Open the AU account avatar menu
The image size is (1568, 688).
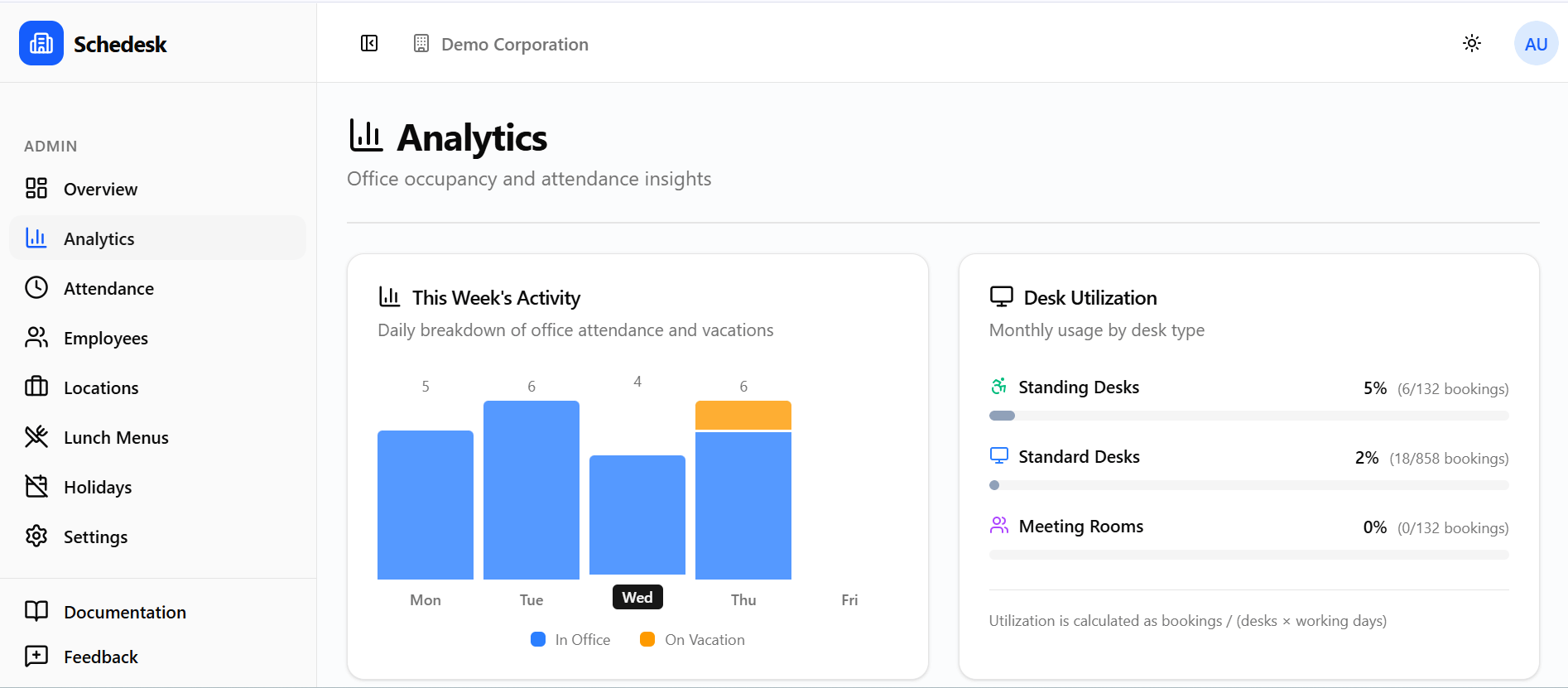(x=1536, y=43)
